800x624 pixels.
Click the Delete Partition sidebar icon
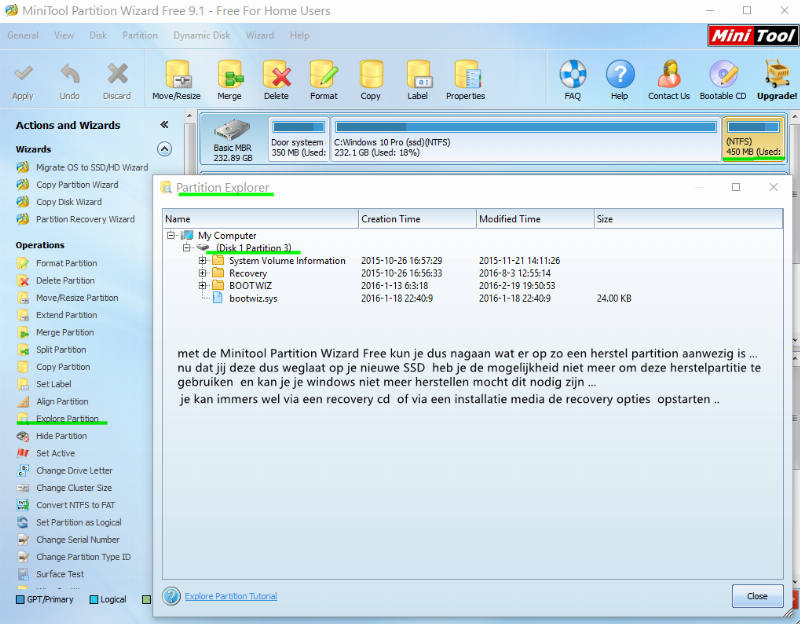pos(23,281)
